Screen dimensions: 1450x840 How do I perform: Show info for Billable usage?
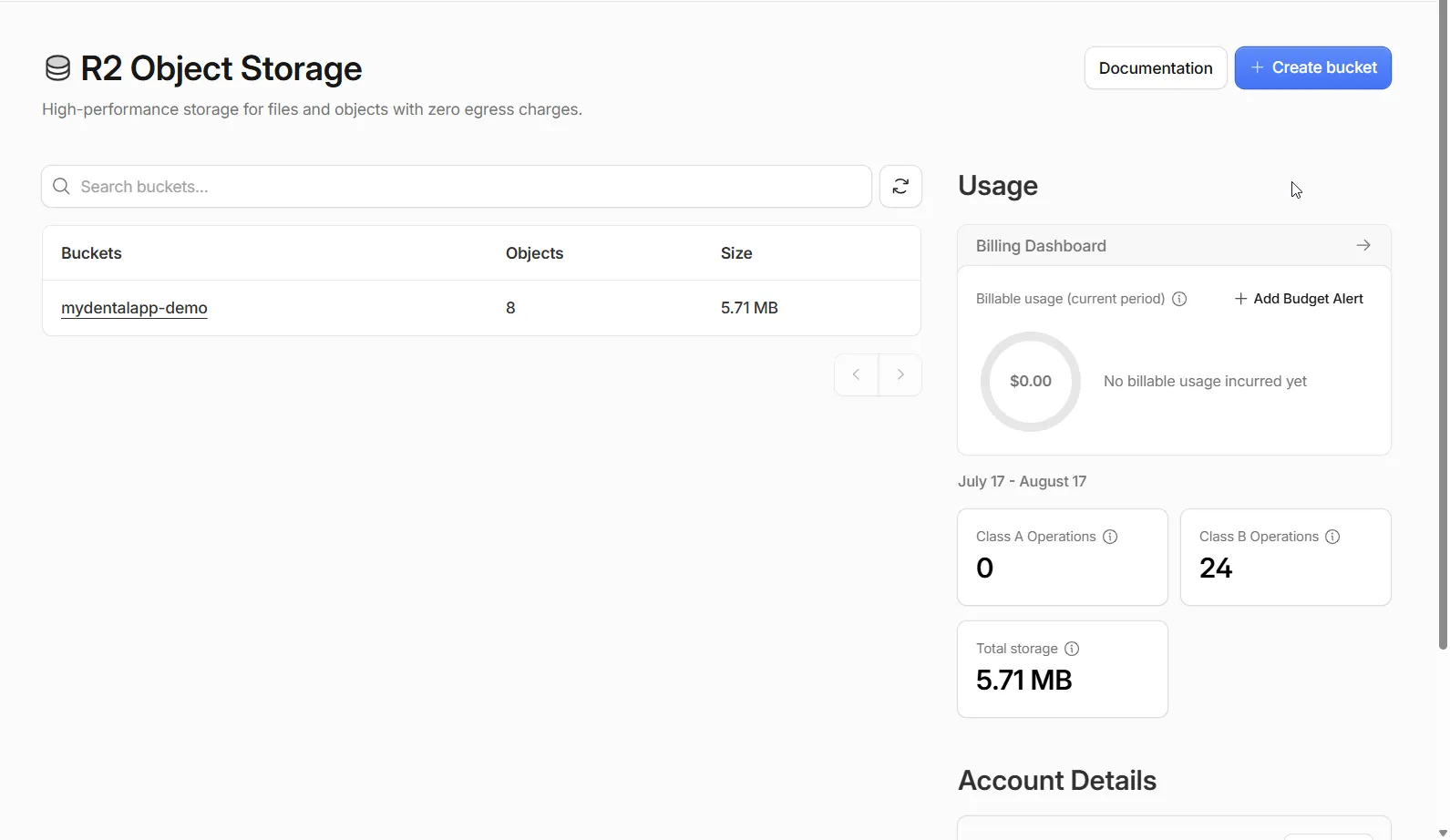(x=1179, y=299)
